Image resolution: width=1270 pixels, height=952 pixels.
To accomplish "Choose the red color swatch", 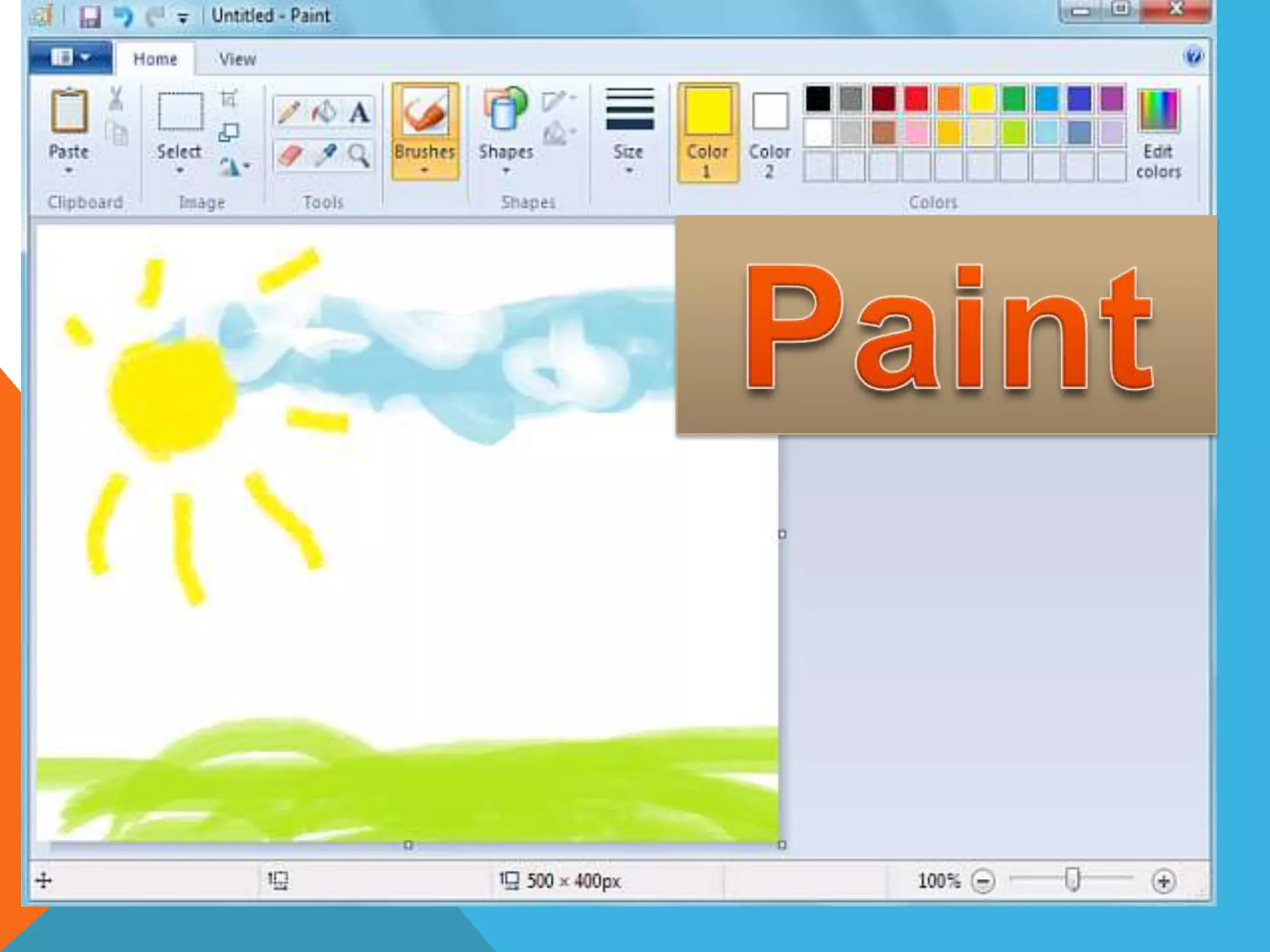I will click(915, 99).
